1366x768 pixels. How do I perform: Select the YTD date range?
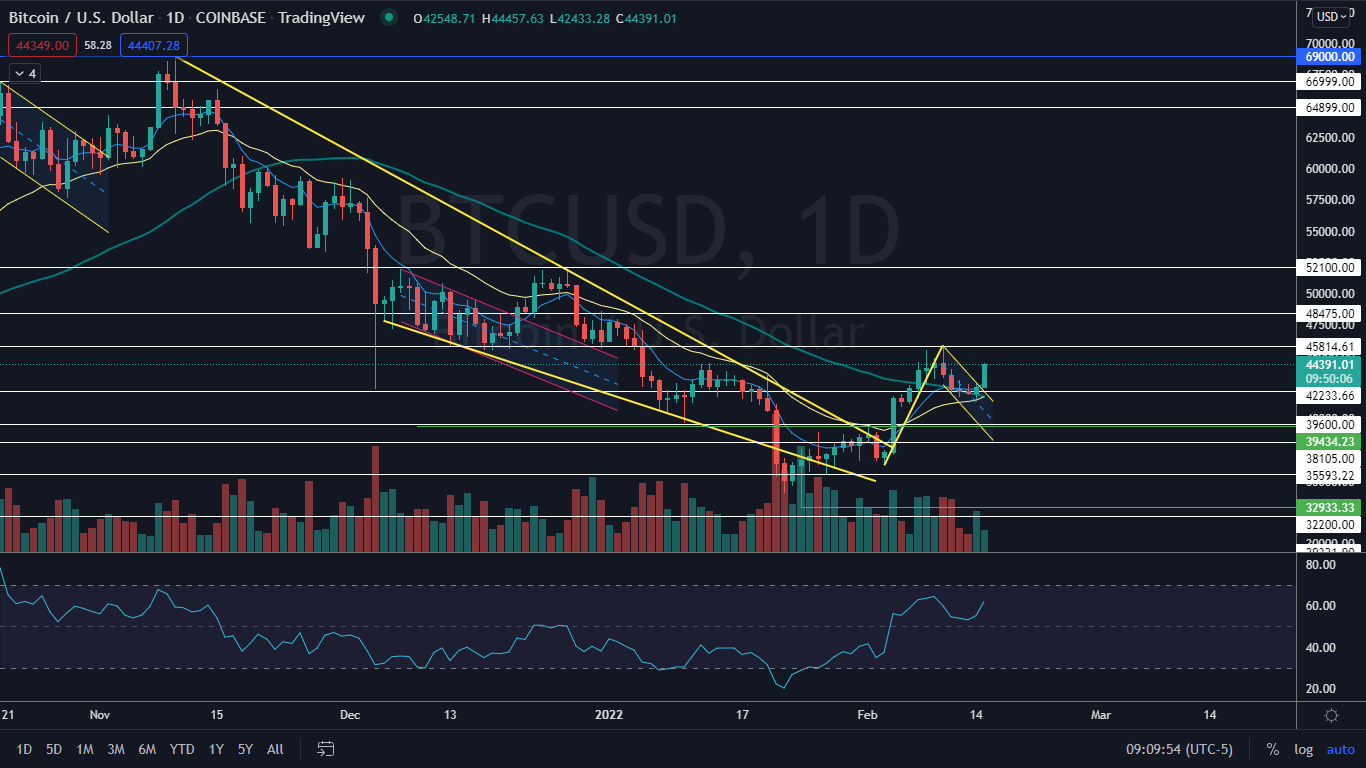point(182,749)
